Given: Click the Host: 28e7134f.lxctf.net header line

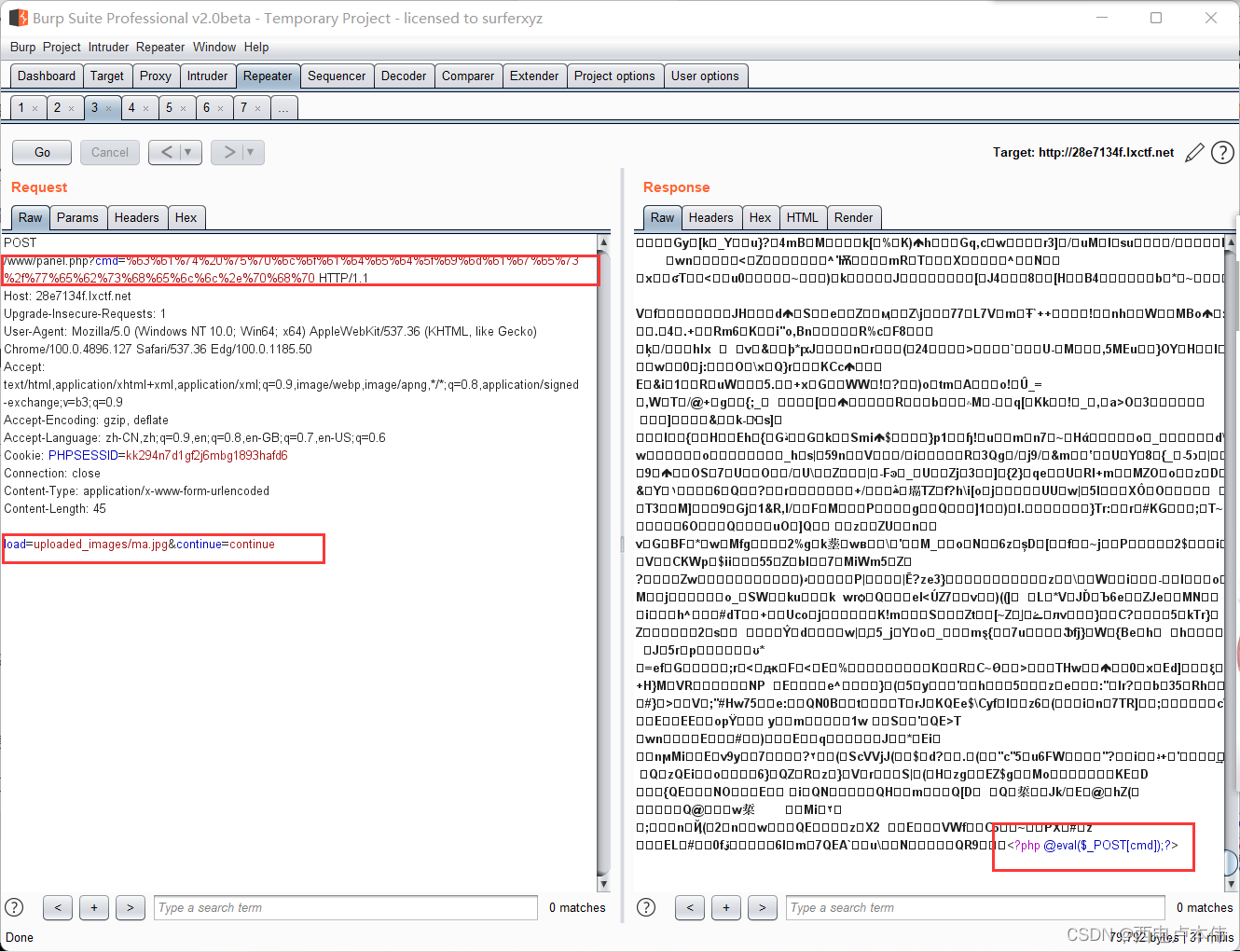Looking at the screenshot, I should [68, 296].
